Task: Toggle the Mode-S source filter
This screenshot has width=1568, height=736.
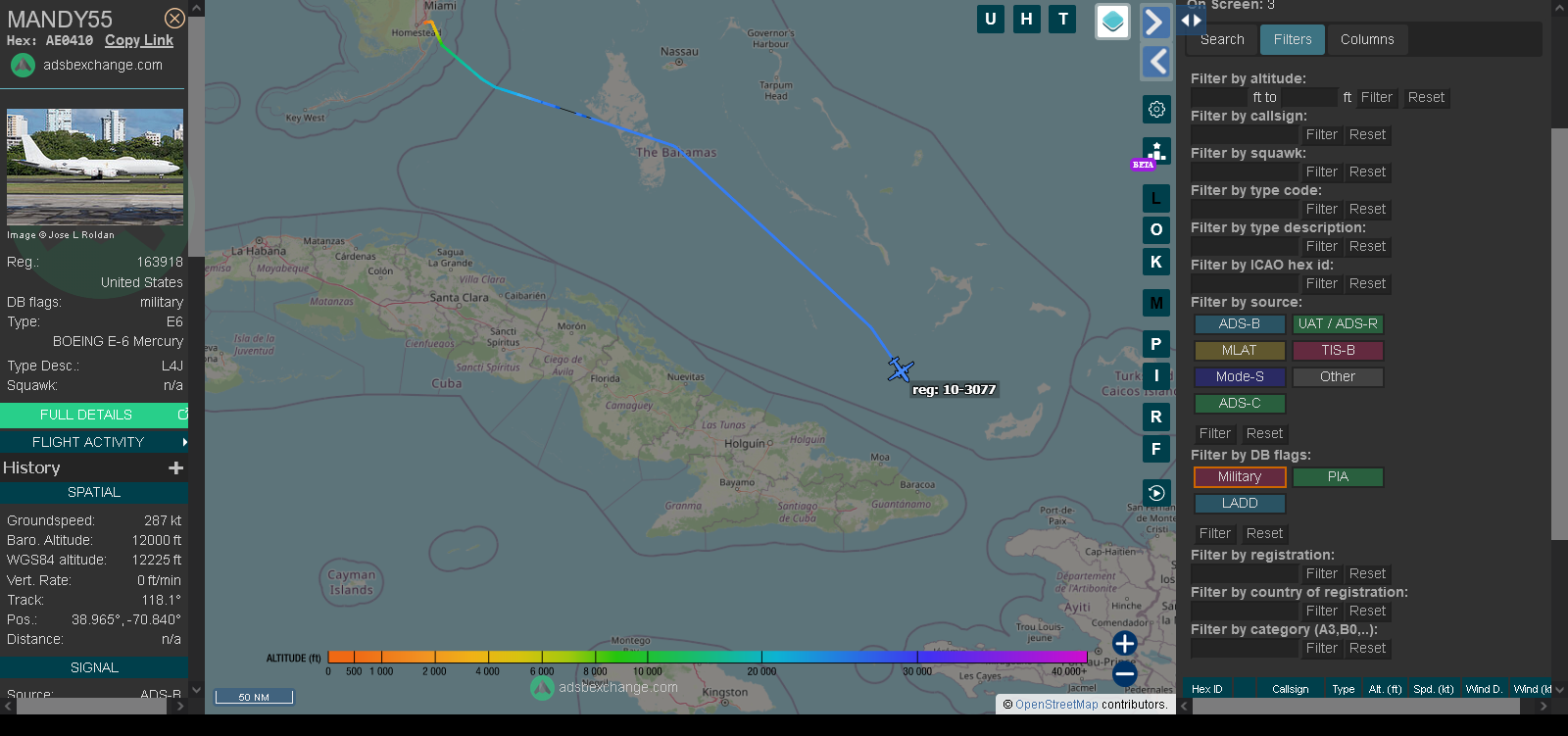Action: pyautogui.click(x=1240, y=377)
